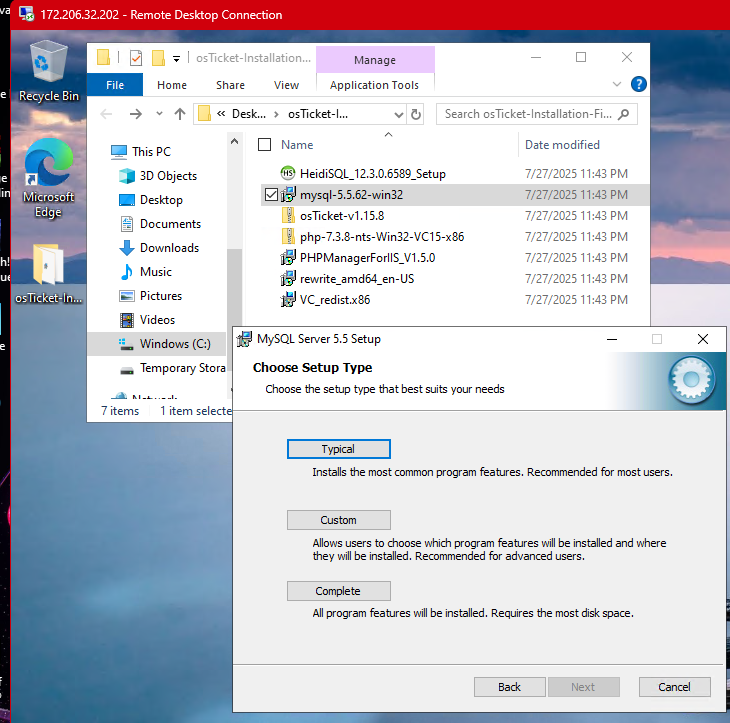Click chevron after Desk... in address bar
This screenshot has height=723, width=730.
coord(277,114)
